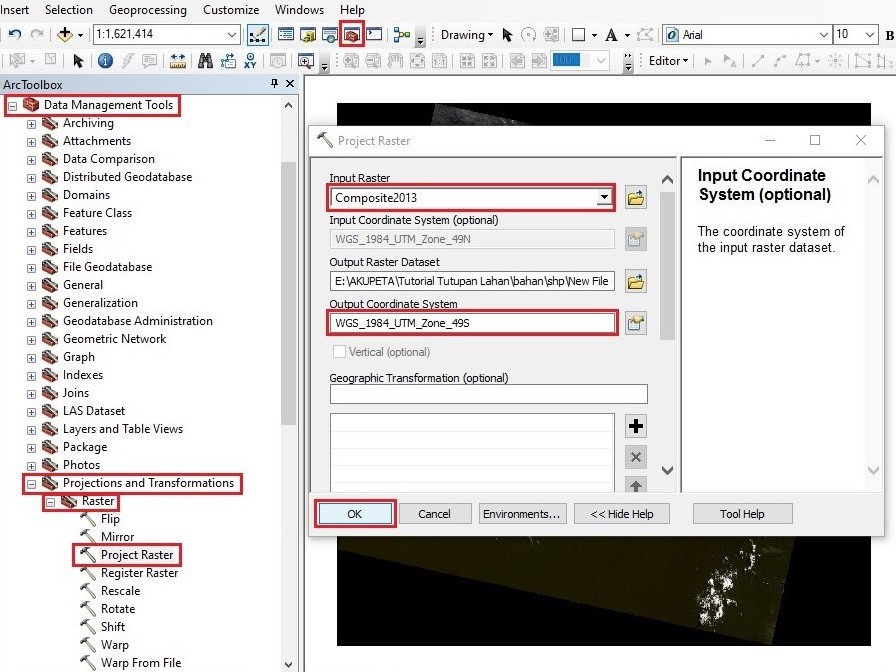Image resolution: width=896 pixels, height=672 pixels.
Task: Open the Register Raster tool
Action: (x=139, y=573)
